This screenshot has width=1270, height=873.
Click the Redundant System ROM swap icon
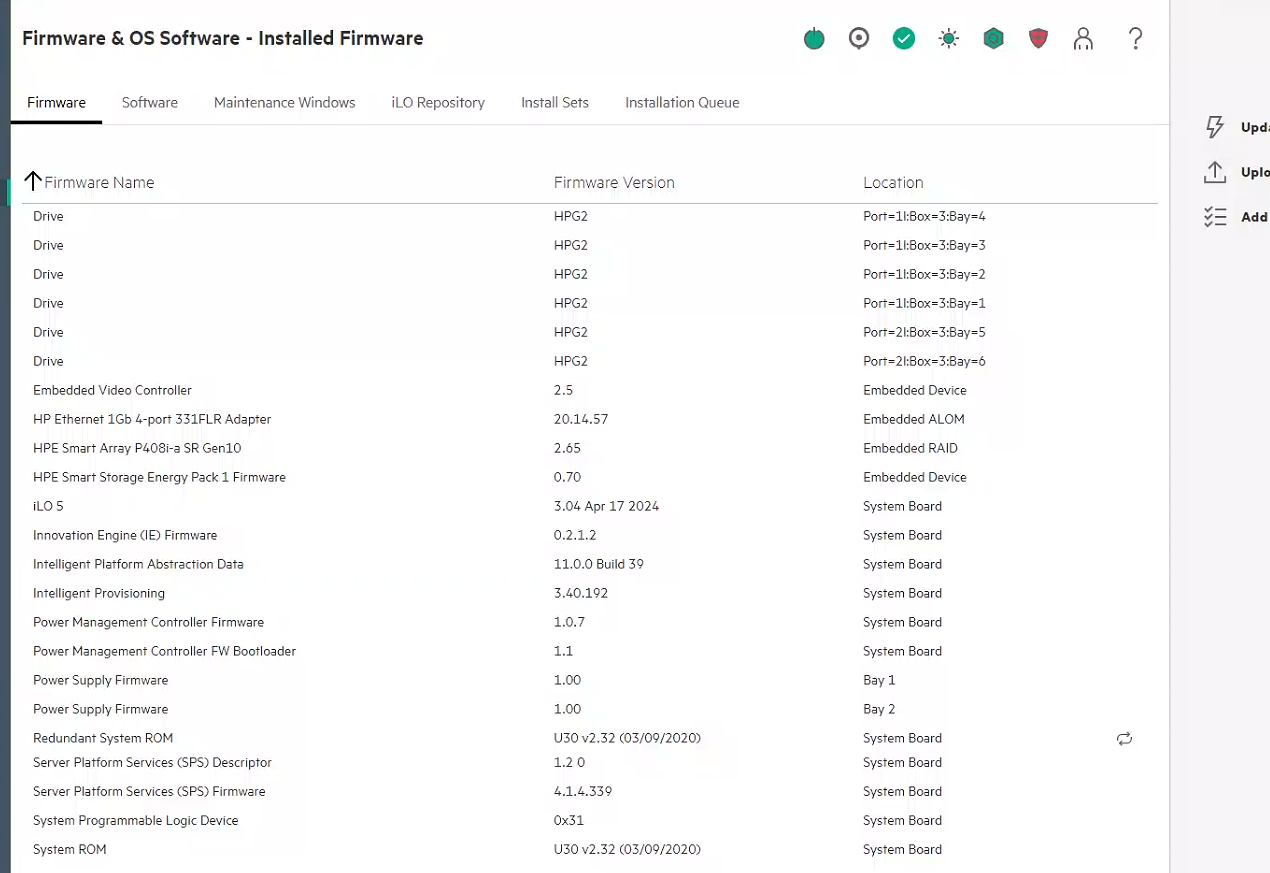tap(1125, 739)
